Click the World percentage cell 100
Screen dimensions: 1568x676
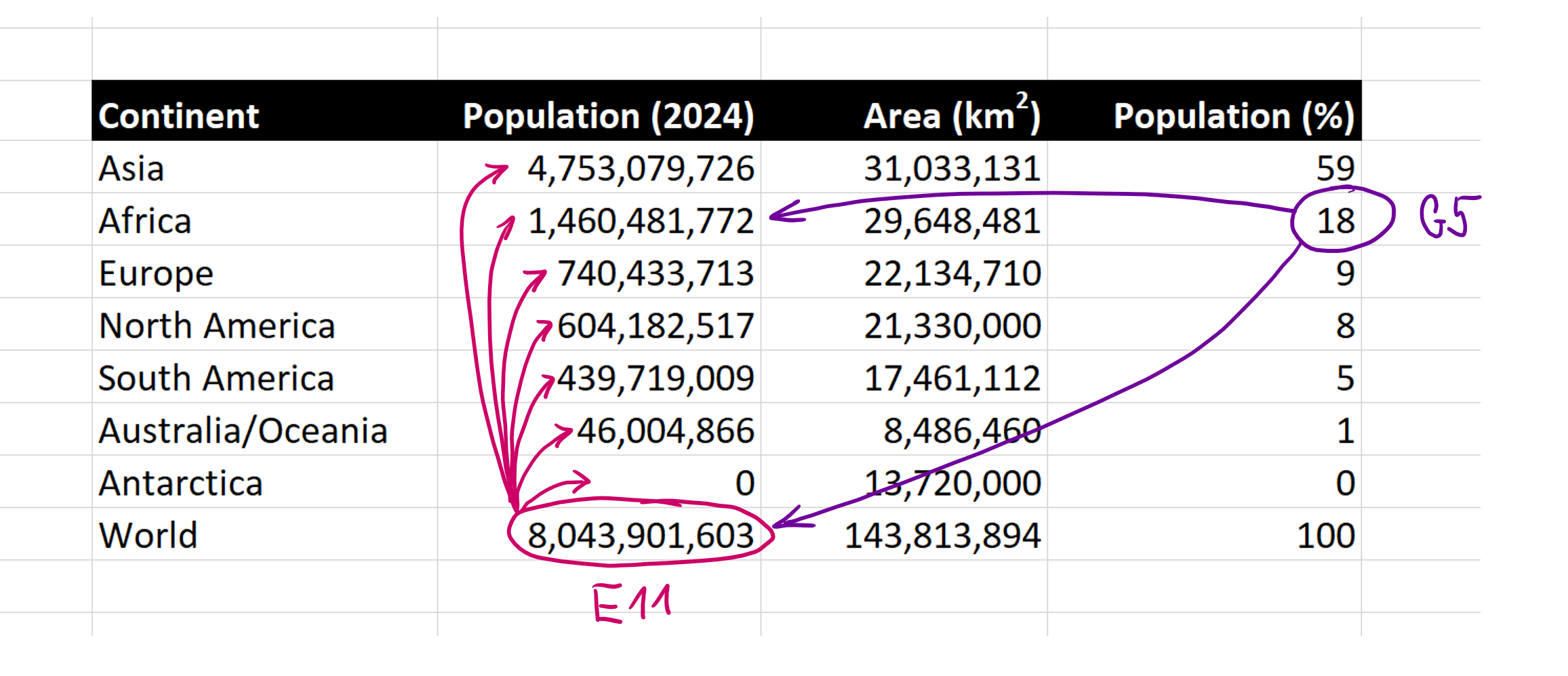1325,536
